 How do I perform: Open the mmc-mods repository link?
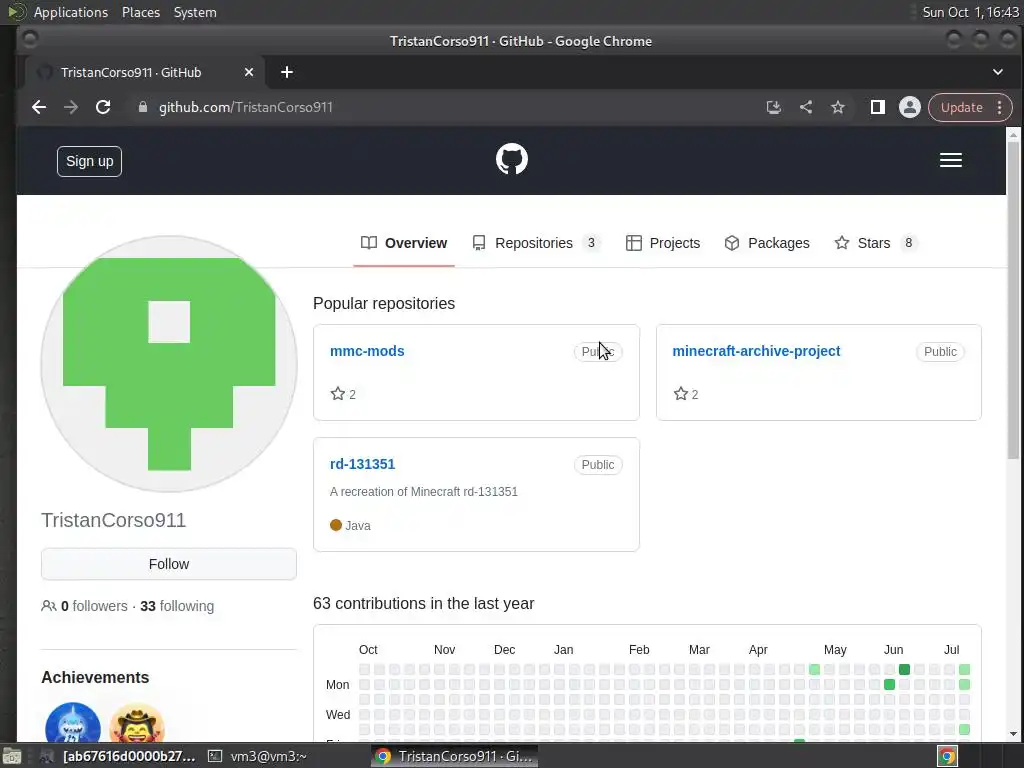click(367, 351)
